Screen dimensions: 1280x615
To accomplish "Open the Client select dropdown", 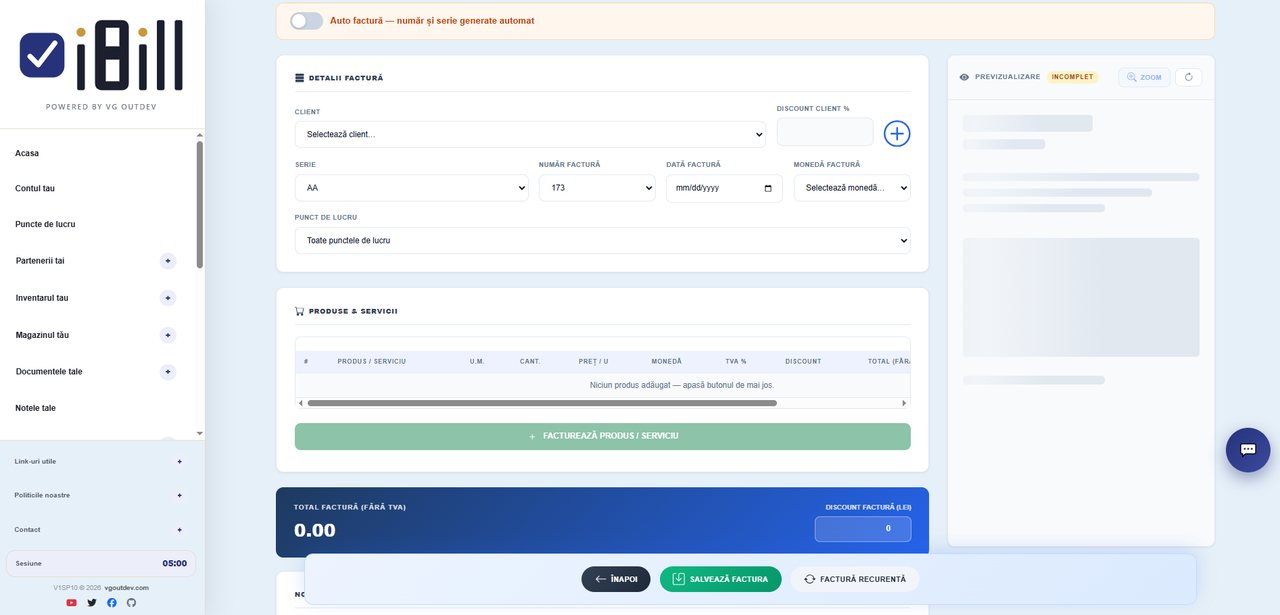I will click(530, 134).
